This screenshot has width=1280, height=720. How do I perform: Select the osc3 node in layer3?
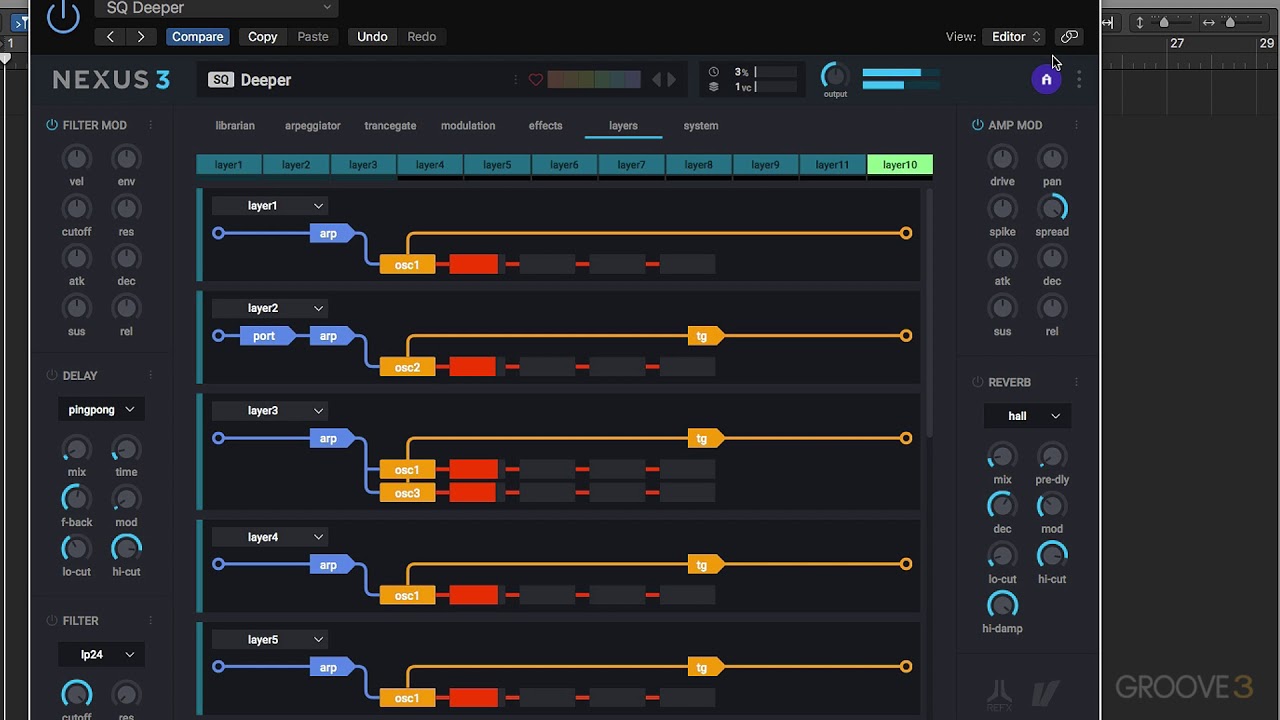(407, 493)
